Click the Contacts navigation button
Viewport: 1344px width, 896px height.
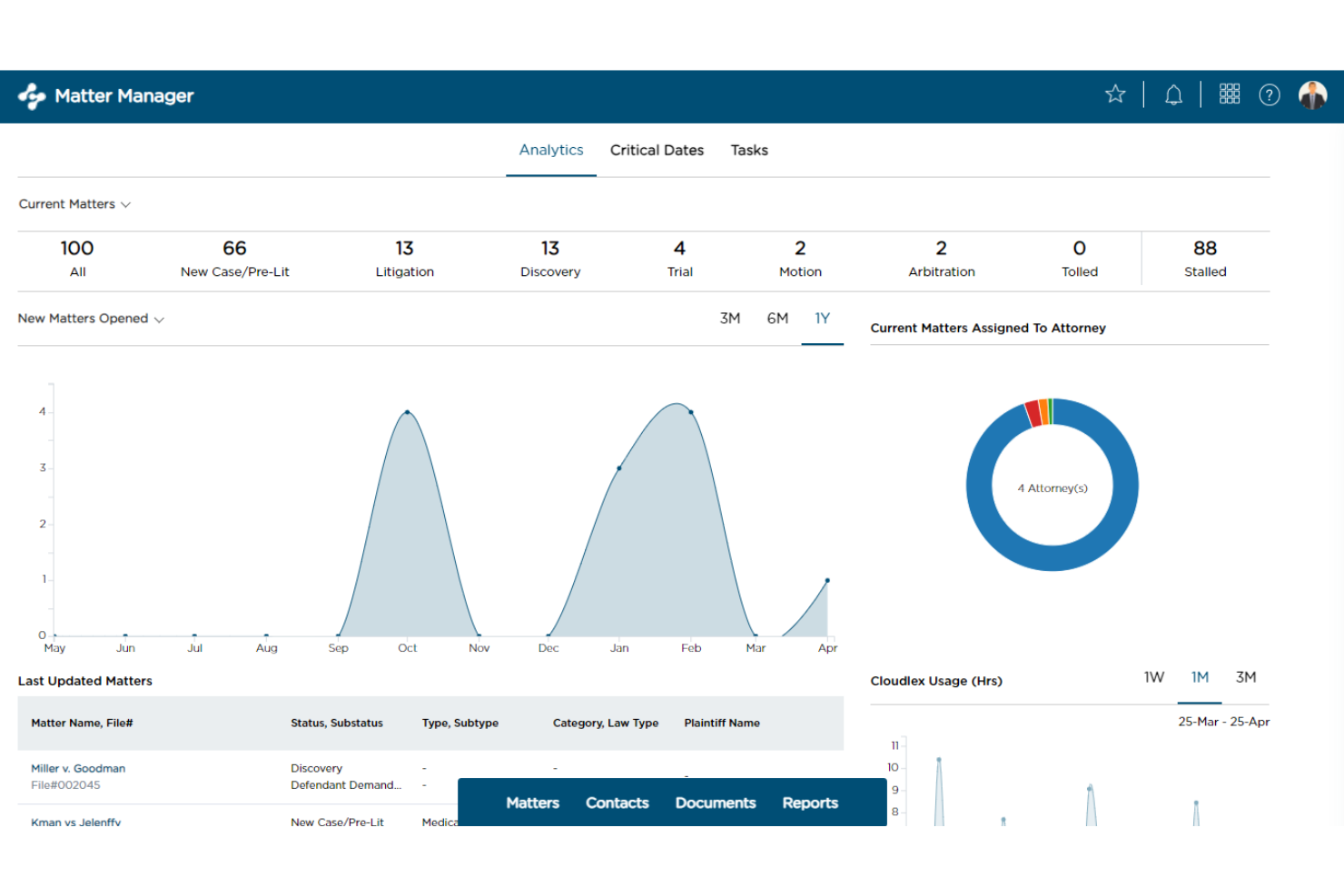617,802
